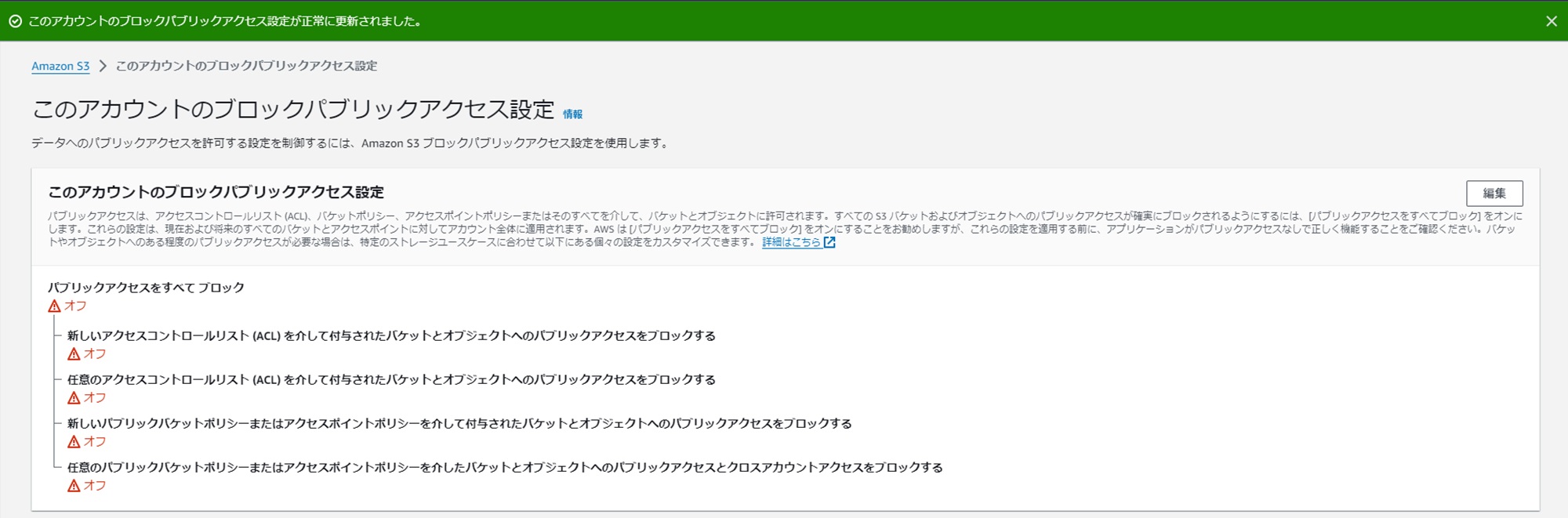Select the heading パブリックアクセスをすべて ブロック
The height and width of the screenshot is (518, 1568).
pos(146,288)
